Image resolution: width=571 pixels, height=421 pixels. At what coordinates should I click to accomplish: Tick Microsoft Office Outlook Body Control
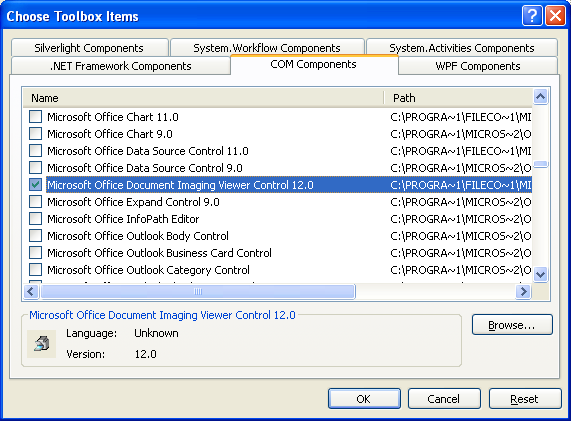[x=35, y=235]
